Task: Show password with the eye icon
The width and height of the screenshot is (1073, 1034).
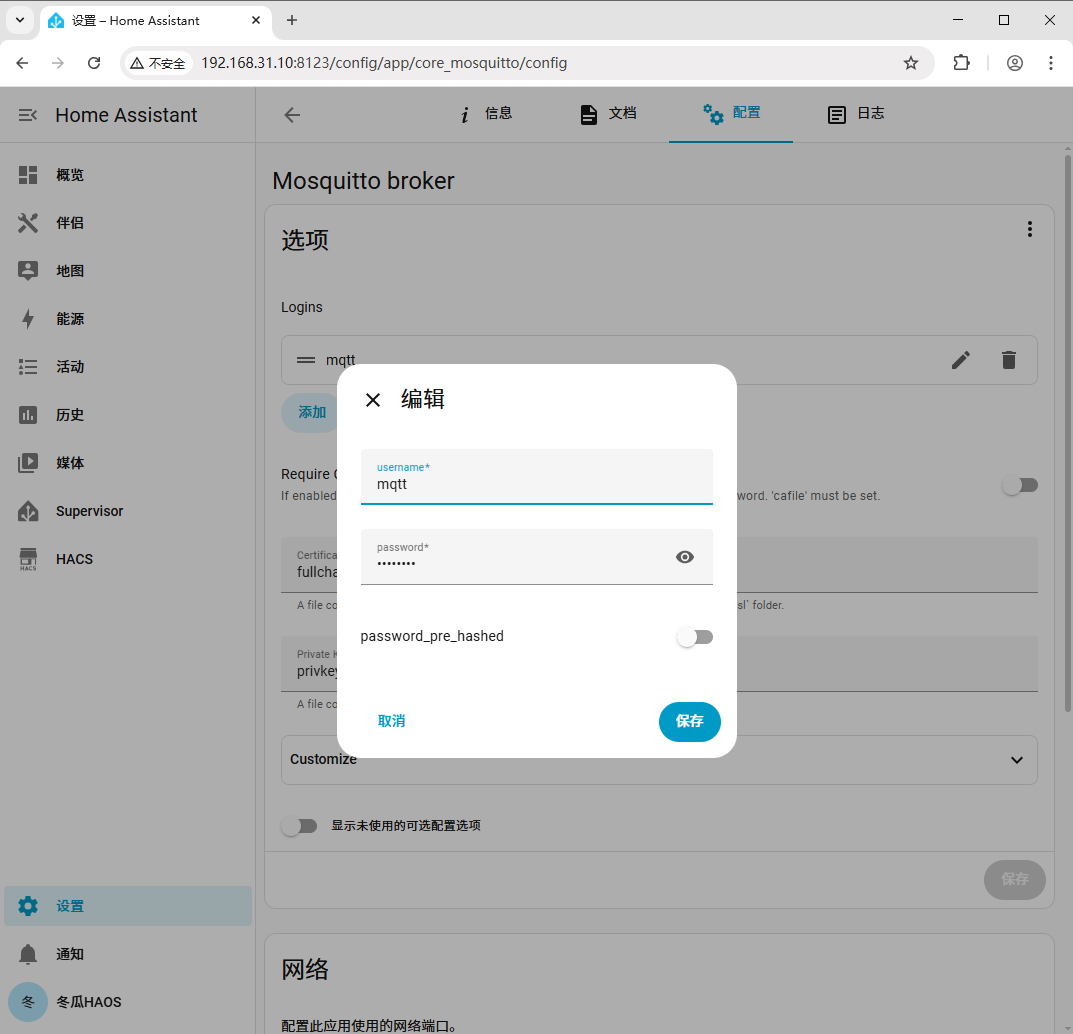Action: (x=684, y=557)
